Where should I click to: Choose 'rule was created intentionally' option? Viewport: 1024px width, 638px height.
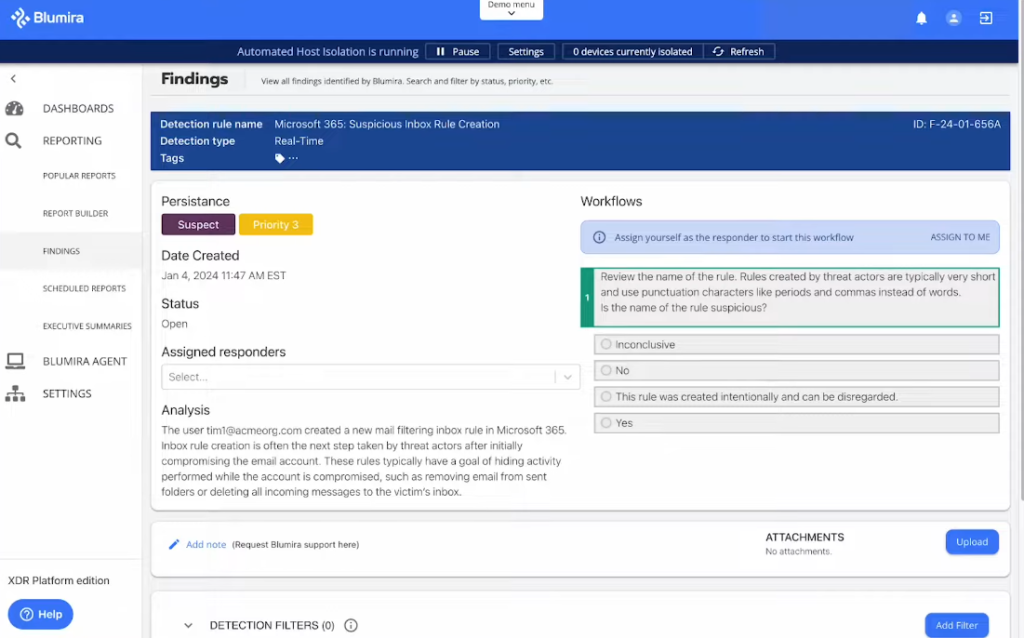click(606, 396)
